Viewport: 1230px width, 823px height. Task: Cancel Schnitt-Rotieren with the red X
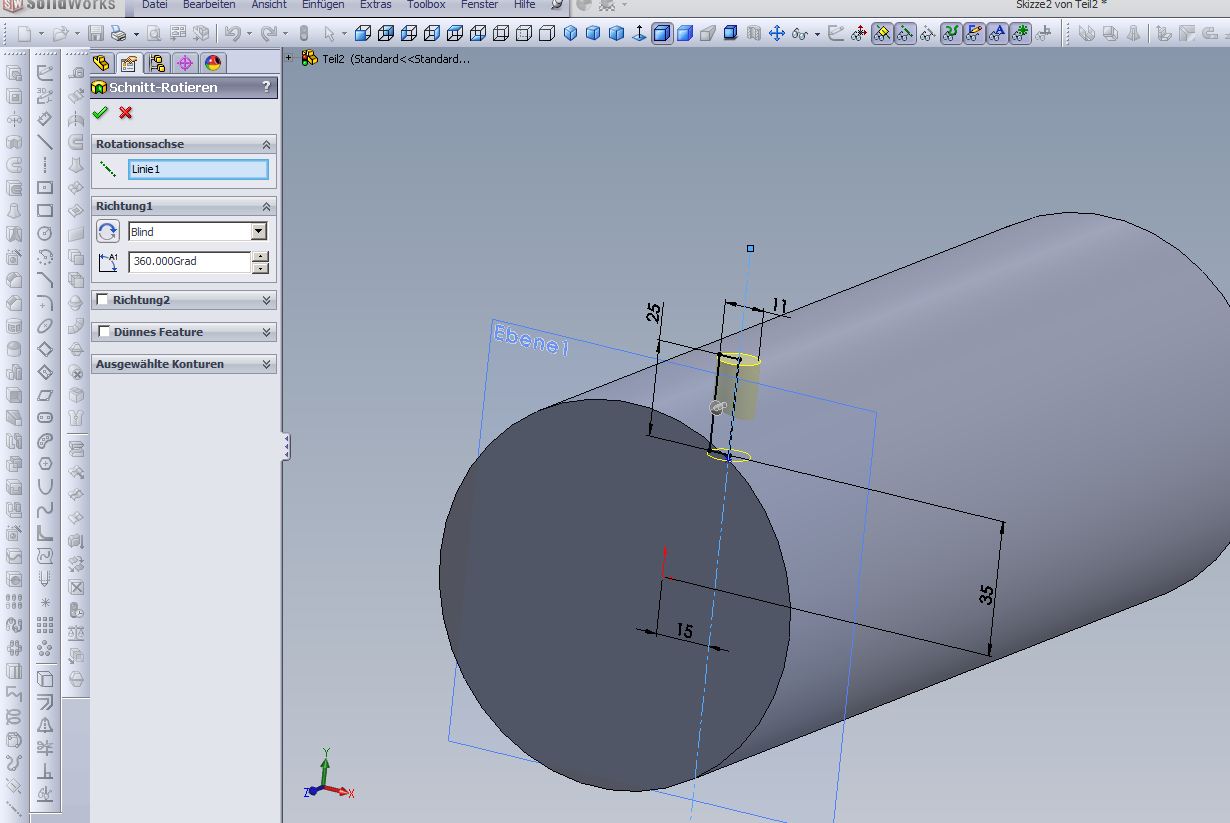coord(126,113)
